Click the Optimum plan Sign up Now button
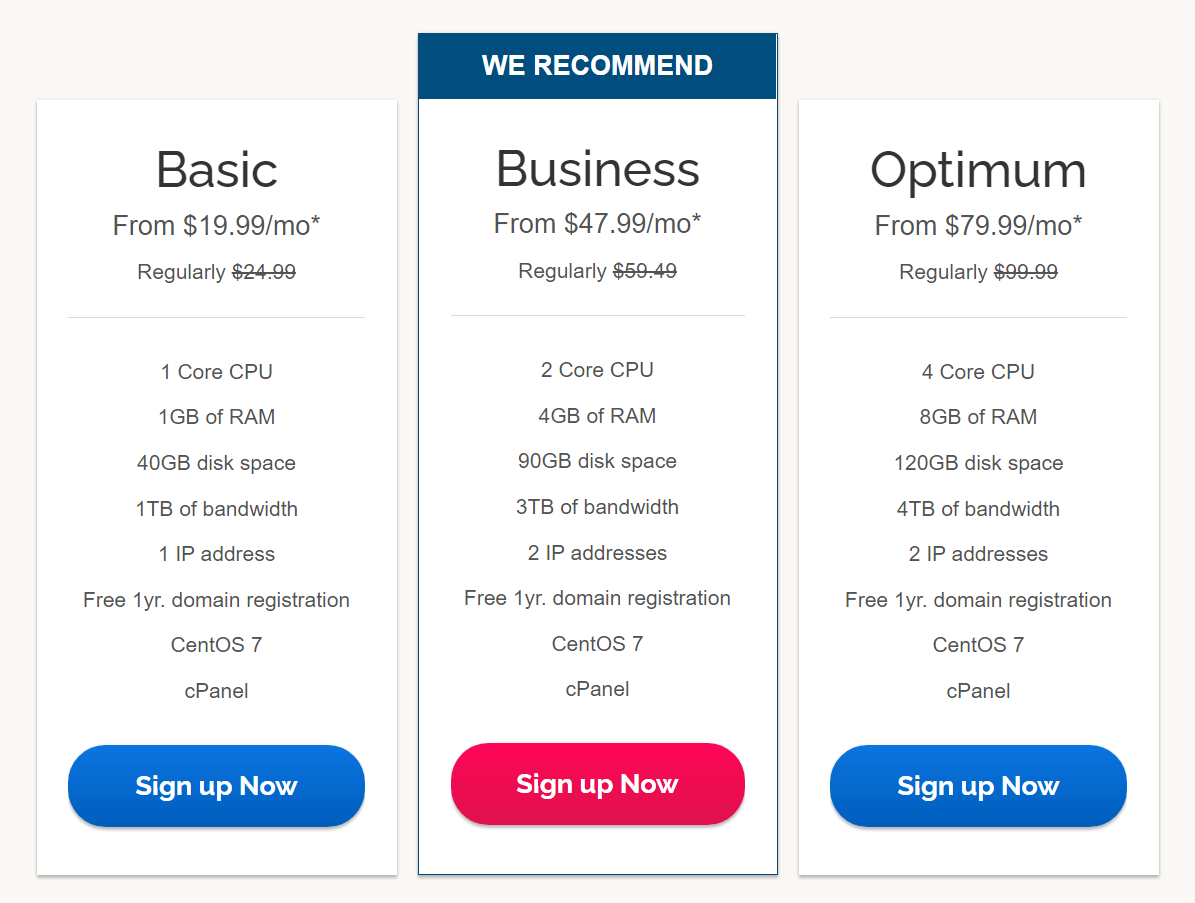This screenshot has height=903, width=1195. 977,786
